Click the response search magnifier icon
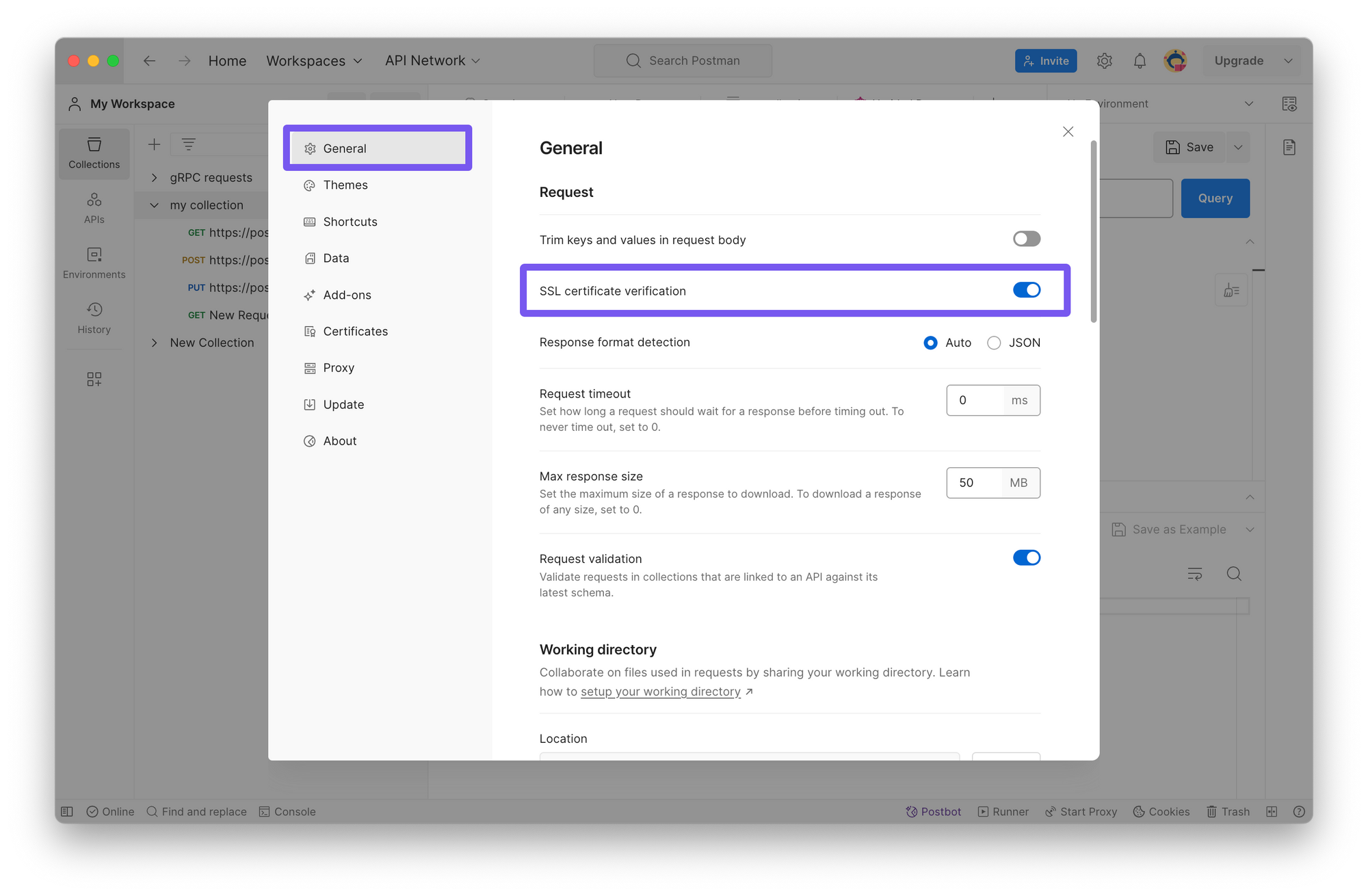Viewport: 1368px width, 896px height. click(x=1234, y=574)
